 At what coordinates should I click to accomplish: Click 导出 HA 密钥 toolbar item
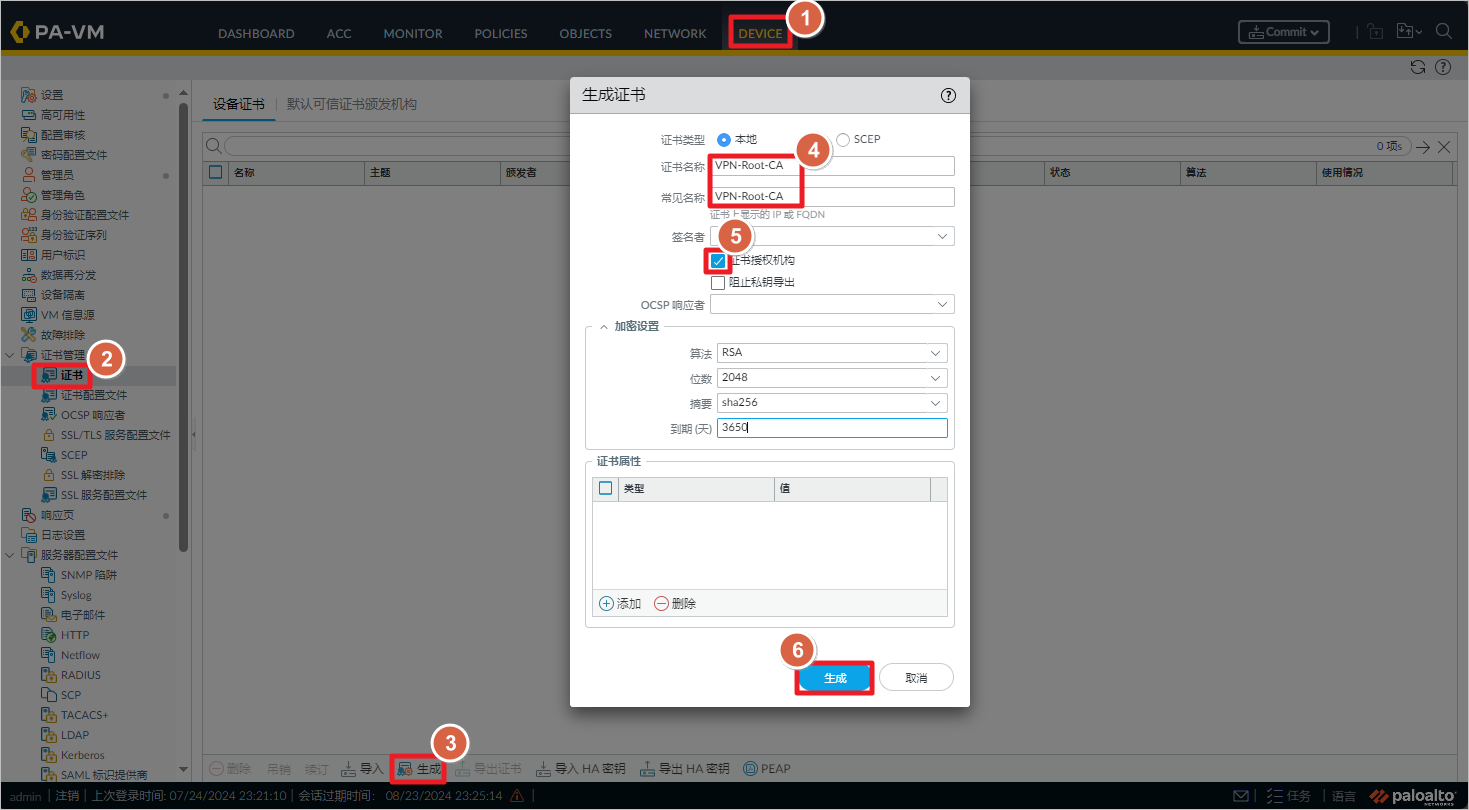(685, 769)
